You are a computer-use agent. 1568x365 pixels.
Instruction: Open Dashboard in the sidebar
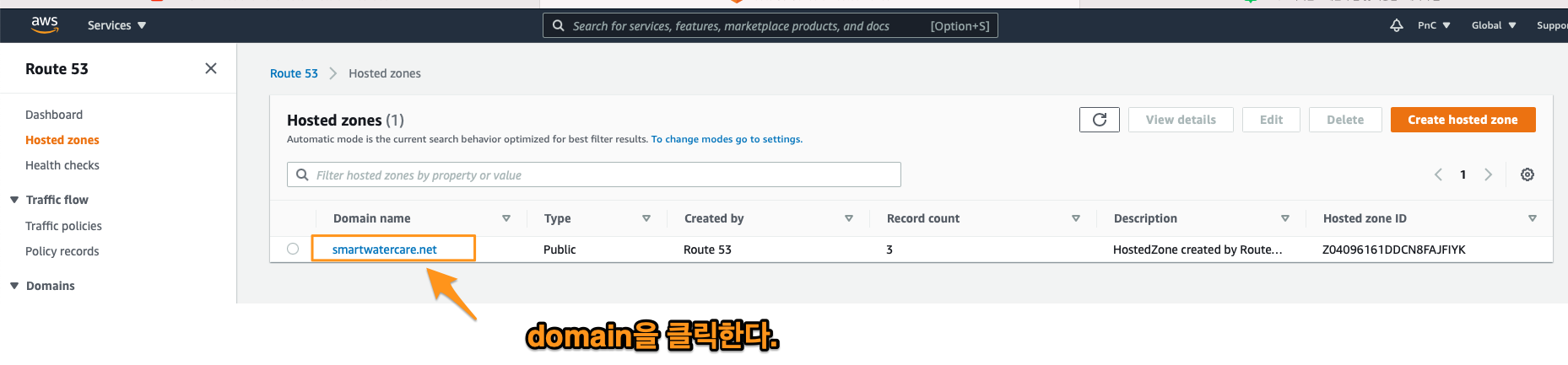54,115
